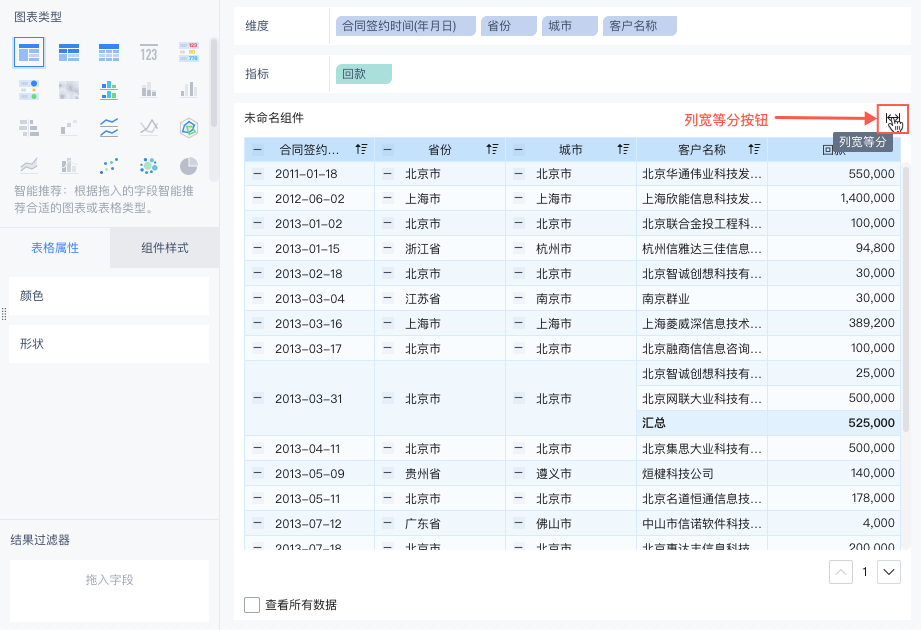Viewport: 921px width, 630px height.
Task: Sort the 省份 column header
Action: (492, 150)
